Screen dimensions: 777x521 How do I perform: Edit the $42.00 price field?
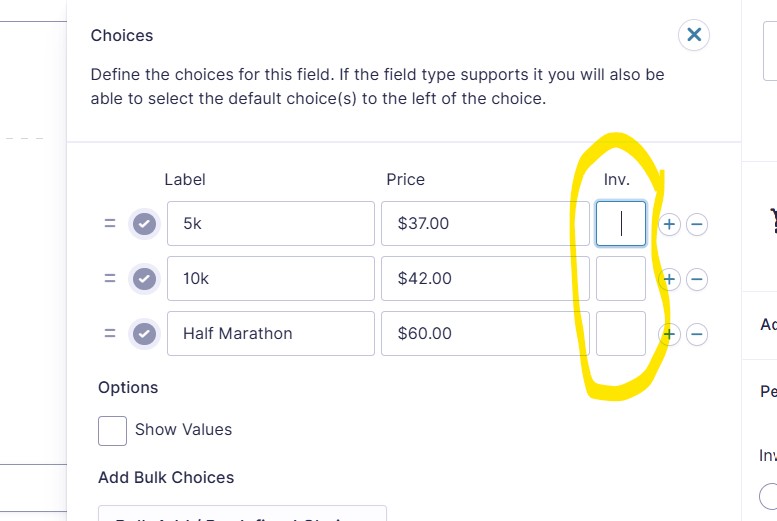pyautogui.click(x=485, y=279)
